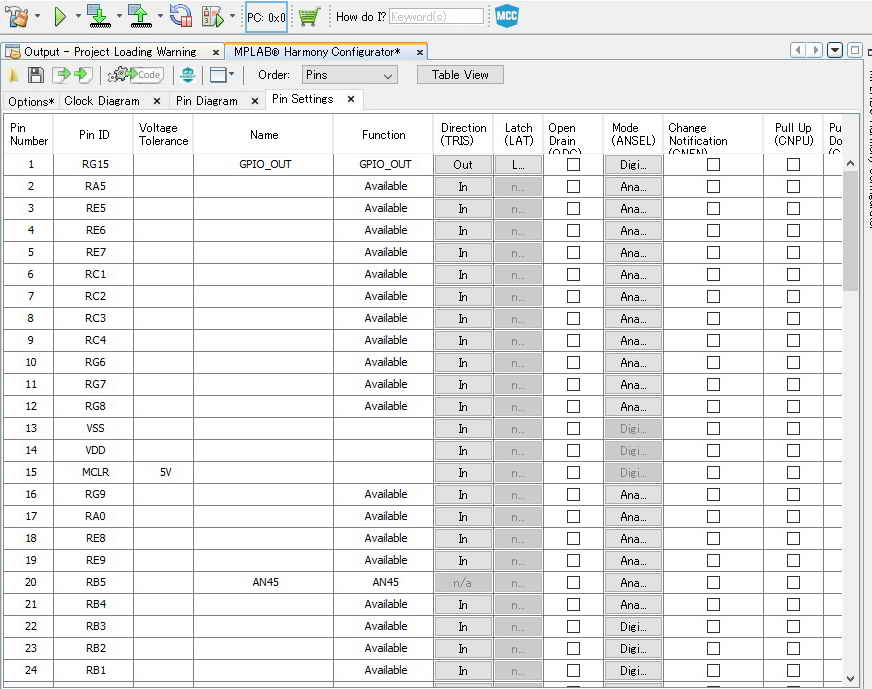
Task: Select the GPIO_OUT name cell for RG15
Action: pyautogui.click(x=264, y=165)
